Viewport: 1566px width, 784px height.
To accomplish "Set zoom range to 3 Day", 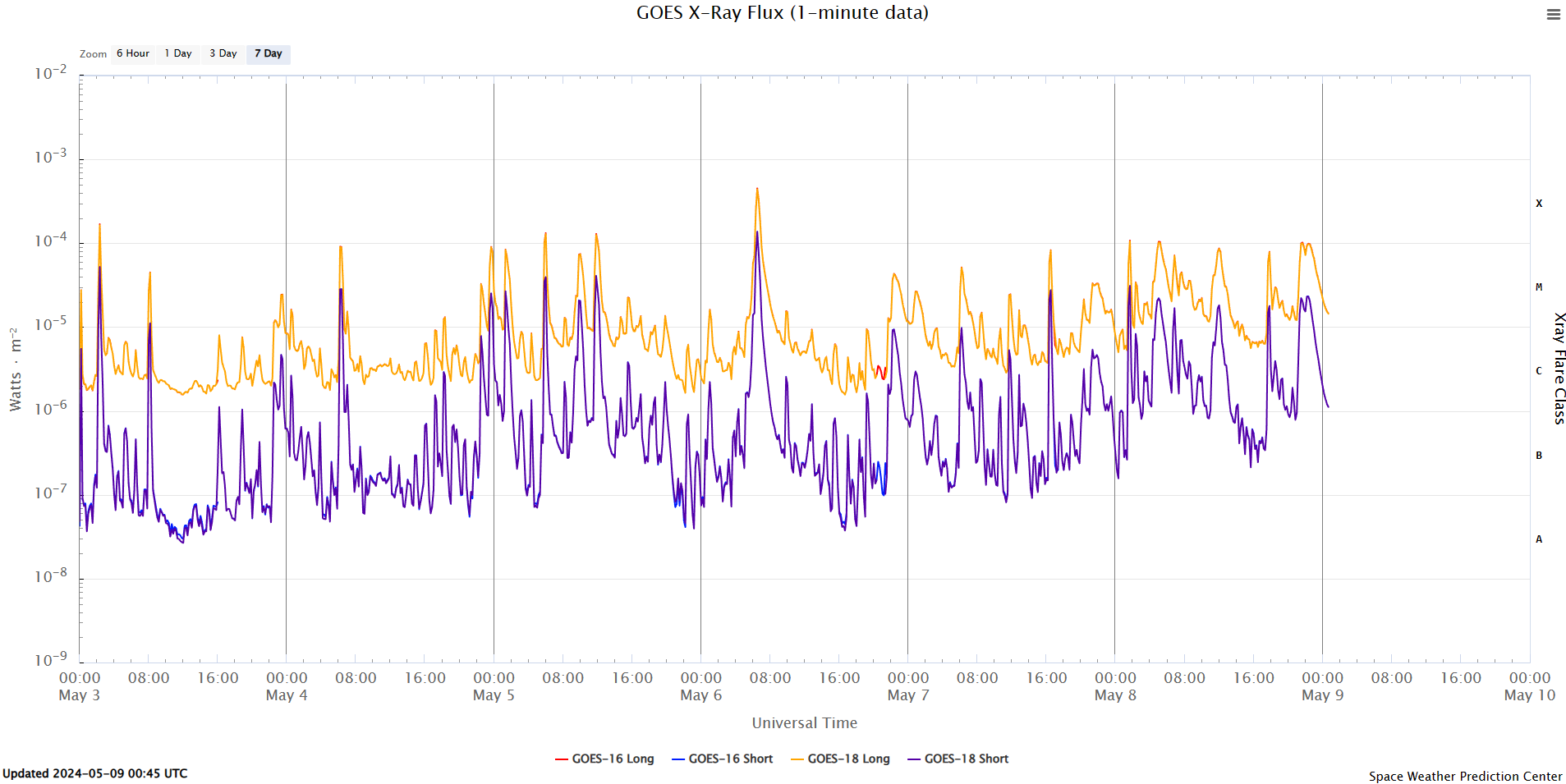I will point(223,54).
